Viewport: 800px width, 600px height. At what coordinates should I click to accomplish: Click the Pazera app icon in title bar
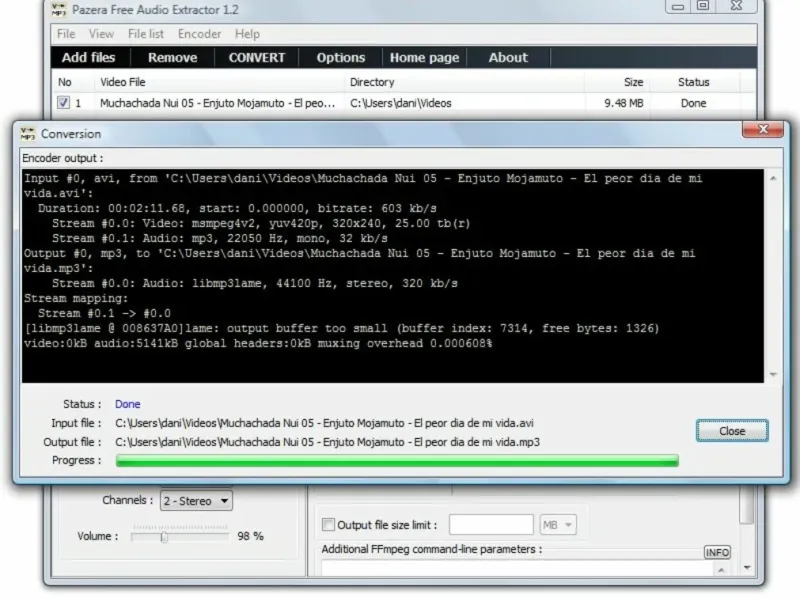59,9
